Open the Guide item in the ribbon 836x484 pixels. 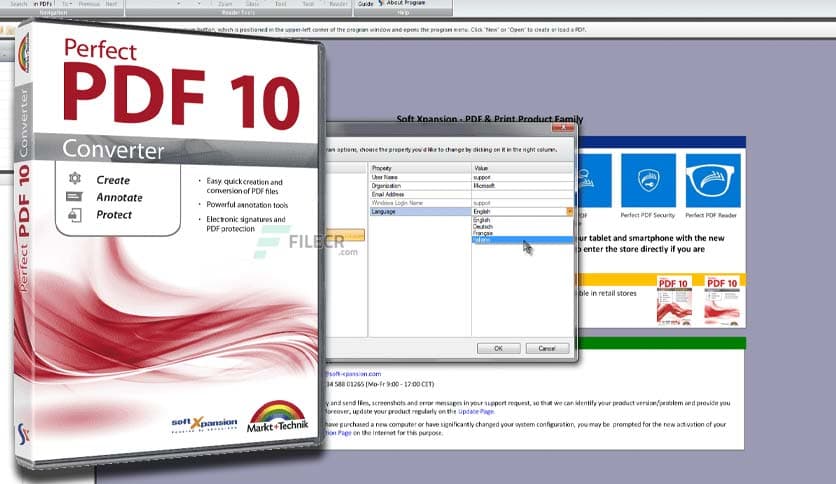click(x=365, y=3)
